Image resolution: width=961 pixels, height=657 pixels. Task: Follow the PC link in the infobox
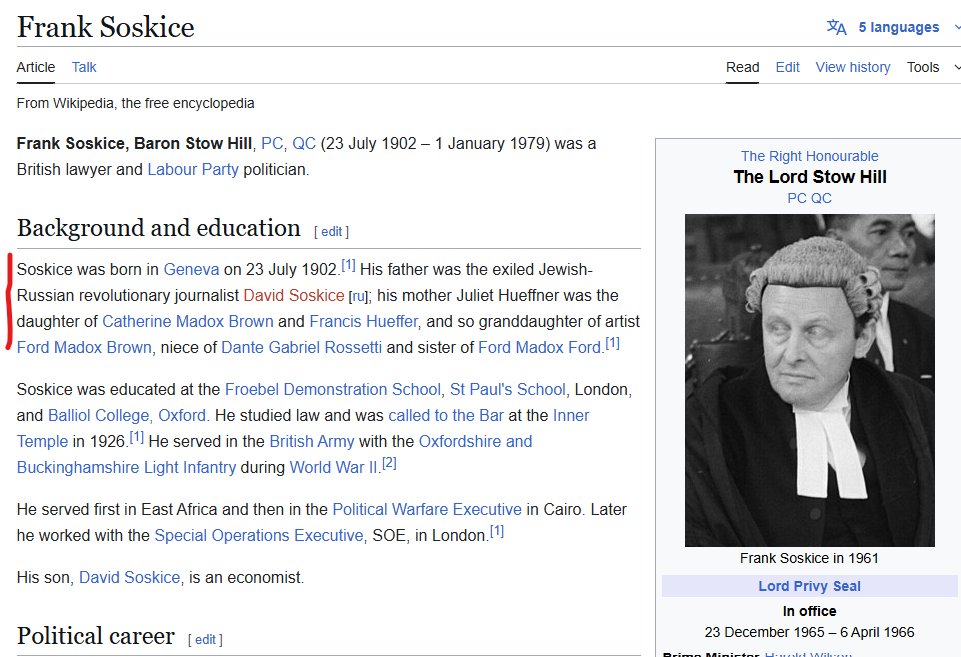(797, 199)
